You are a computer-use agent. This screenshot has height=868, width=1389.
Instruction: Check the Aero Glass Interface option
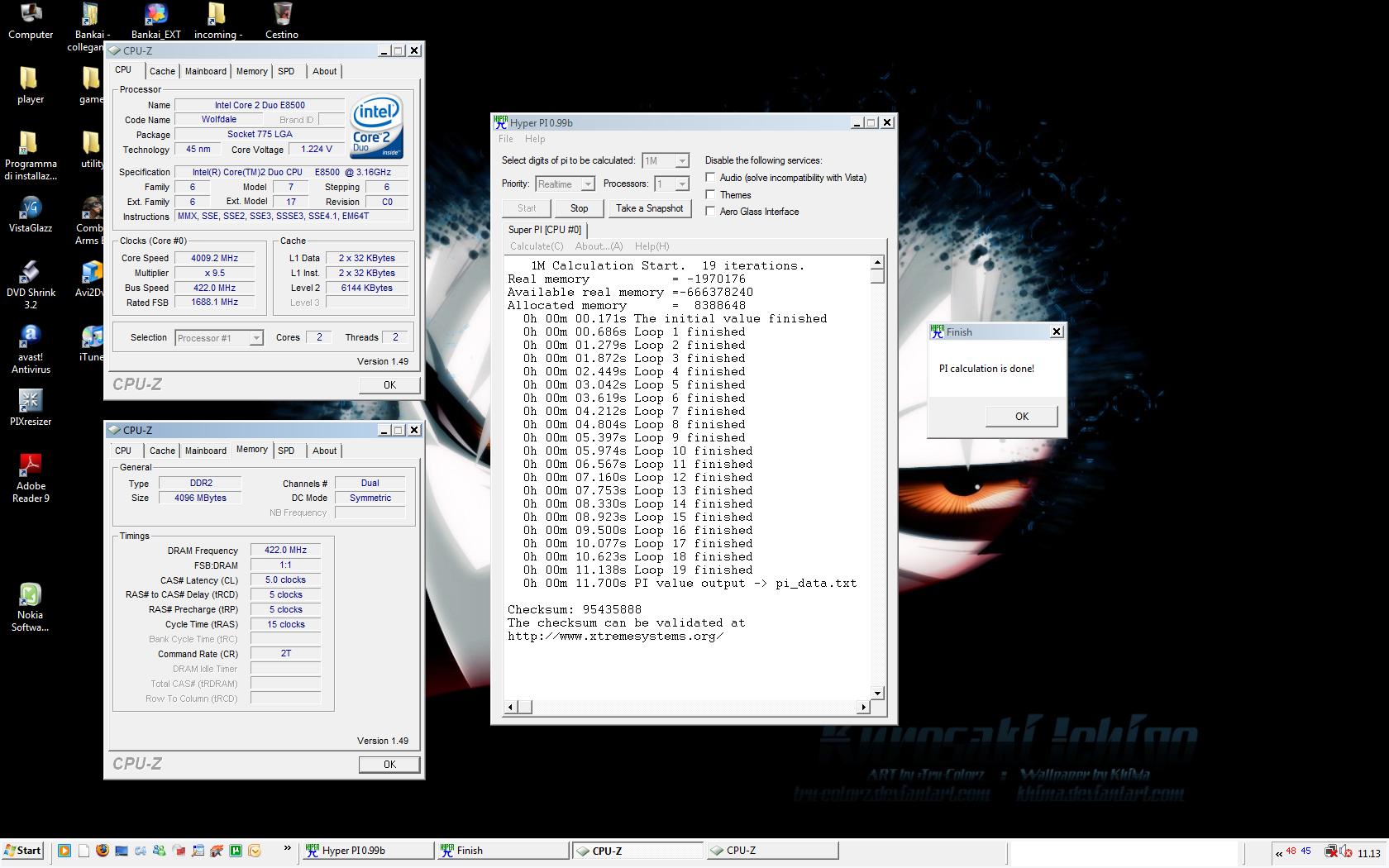pos(710,212)
